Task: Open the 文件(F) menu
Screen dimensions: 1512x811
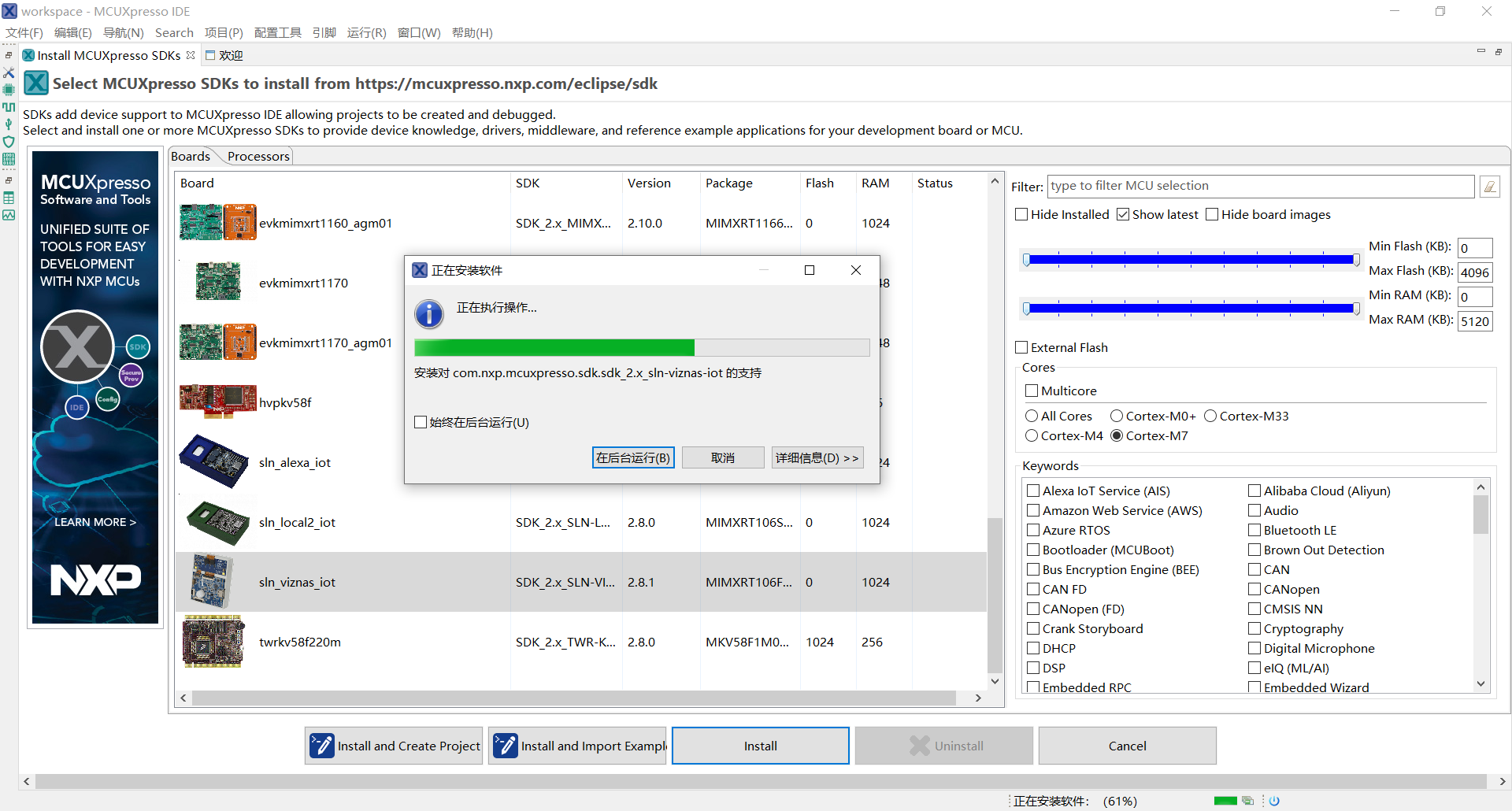Action: point(24,32)
